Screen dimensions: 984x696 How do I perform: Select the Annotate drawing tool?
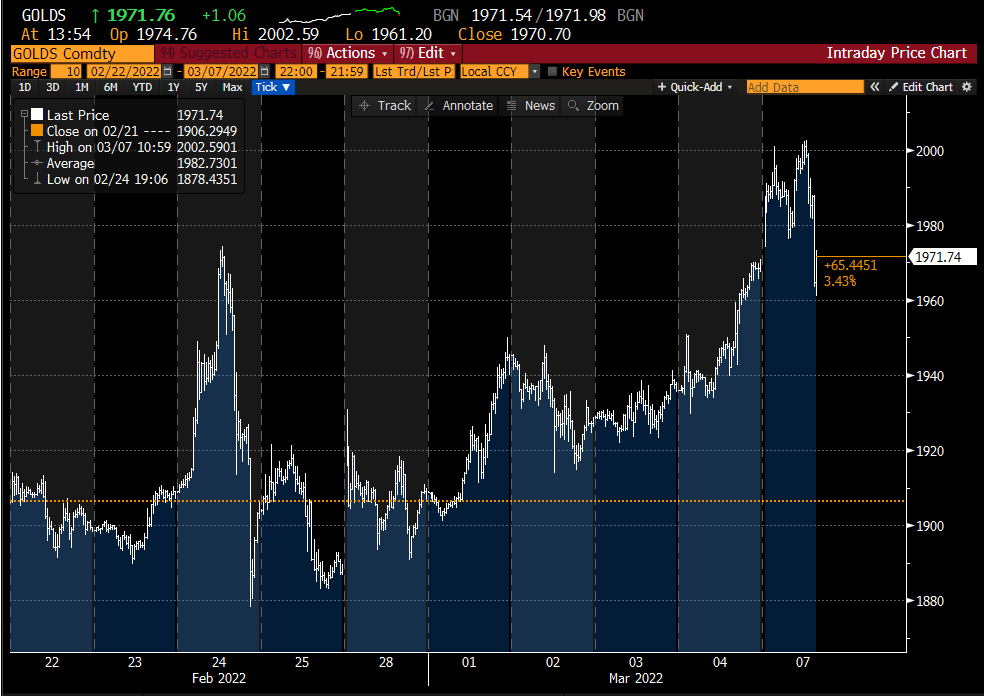click(x=459, y=106)
